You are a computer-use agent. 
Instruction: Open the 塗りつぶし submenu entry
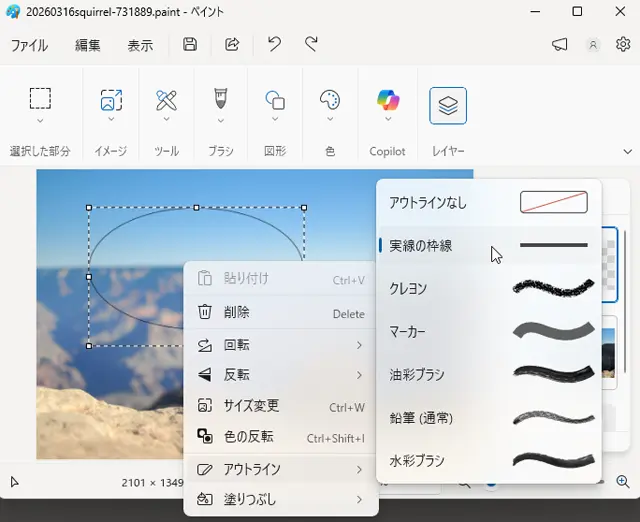(281, 500)
